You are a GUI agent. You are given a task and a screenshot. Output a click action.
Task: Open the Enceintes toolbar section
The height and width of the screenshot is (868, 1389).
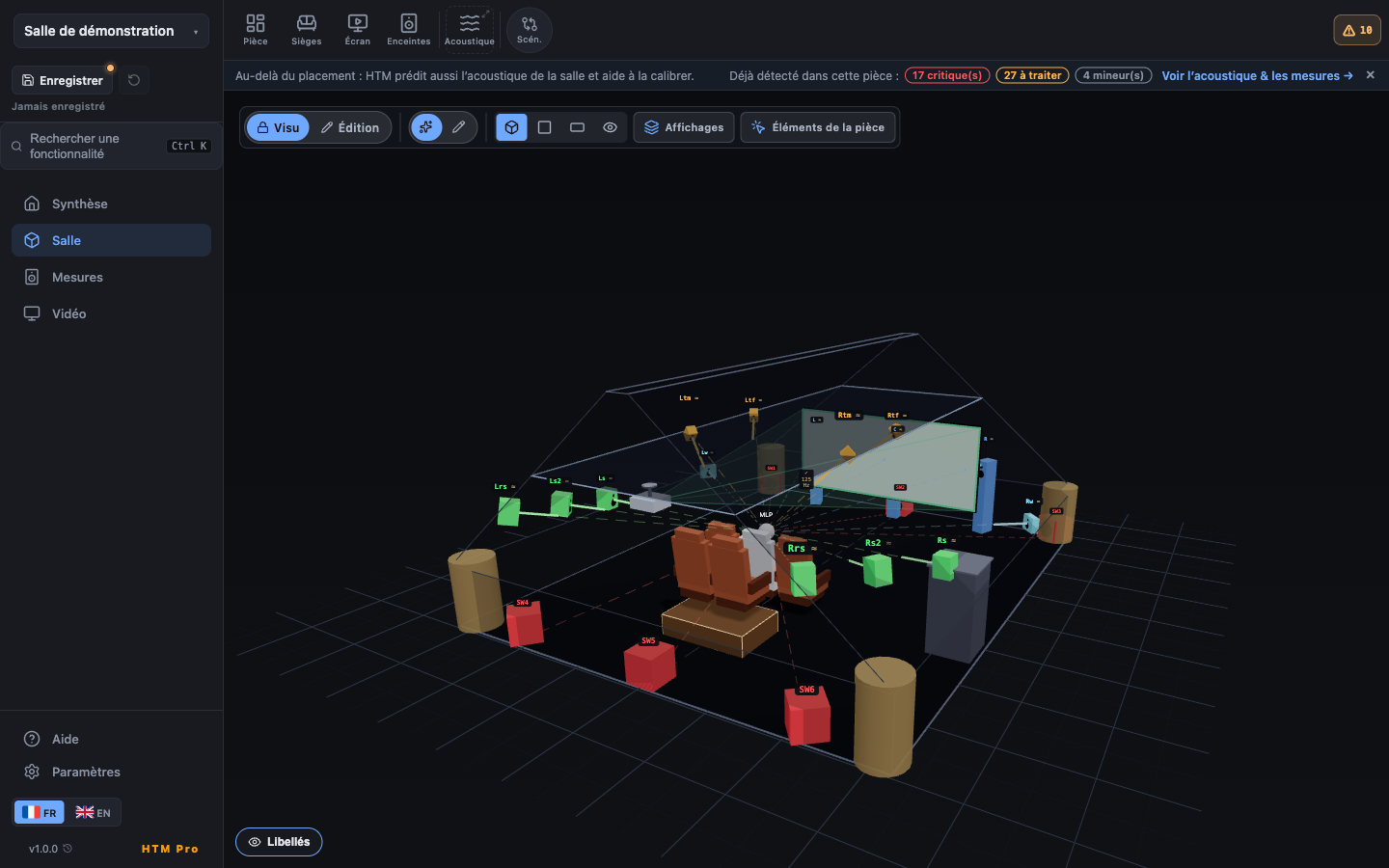pyautogui.click(x=409, y=29)
